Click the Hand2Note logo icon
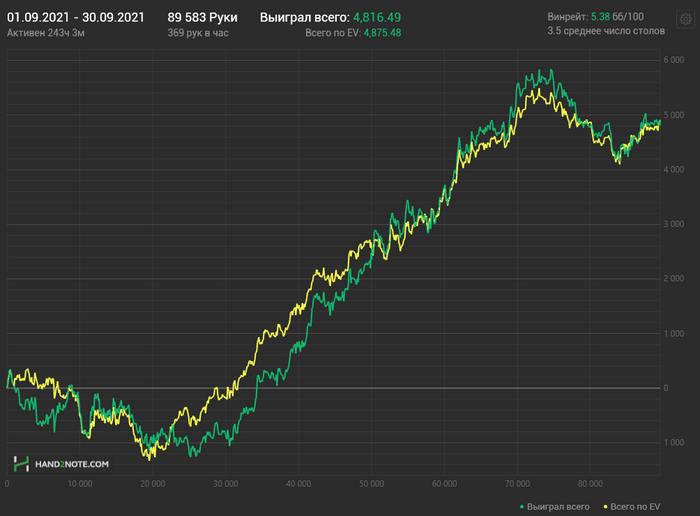700x516 pixels. click(x=21, y=464)
